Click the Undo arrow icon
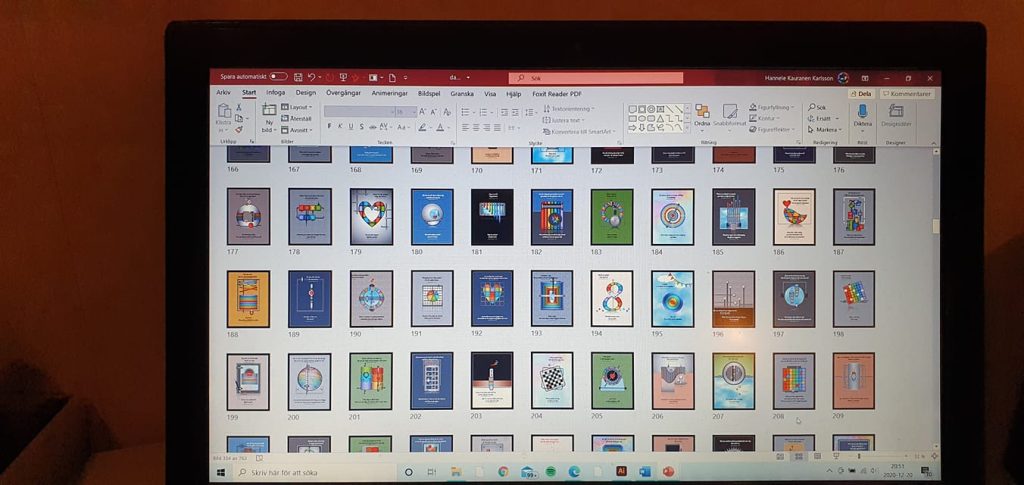The height and width of the screenshot is (485, 1024). click(311, 76)
